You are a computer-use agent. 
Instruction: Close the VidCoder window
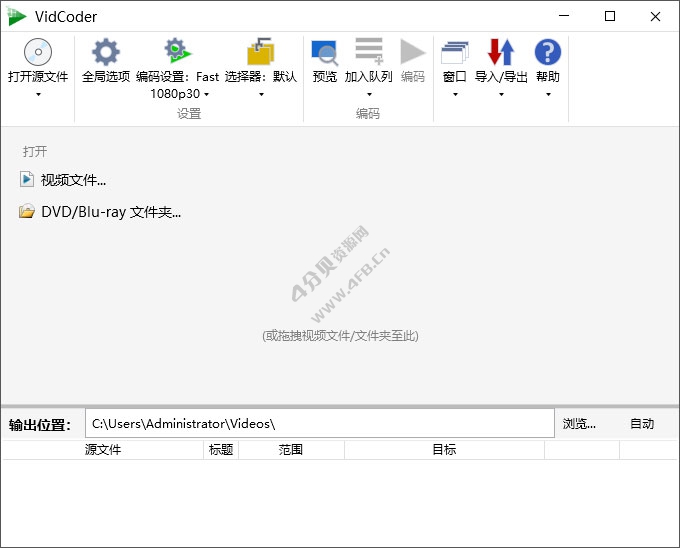[655, 16]
